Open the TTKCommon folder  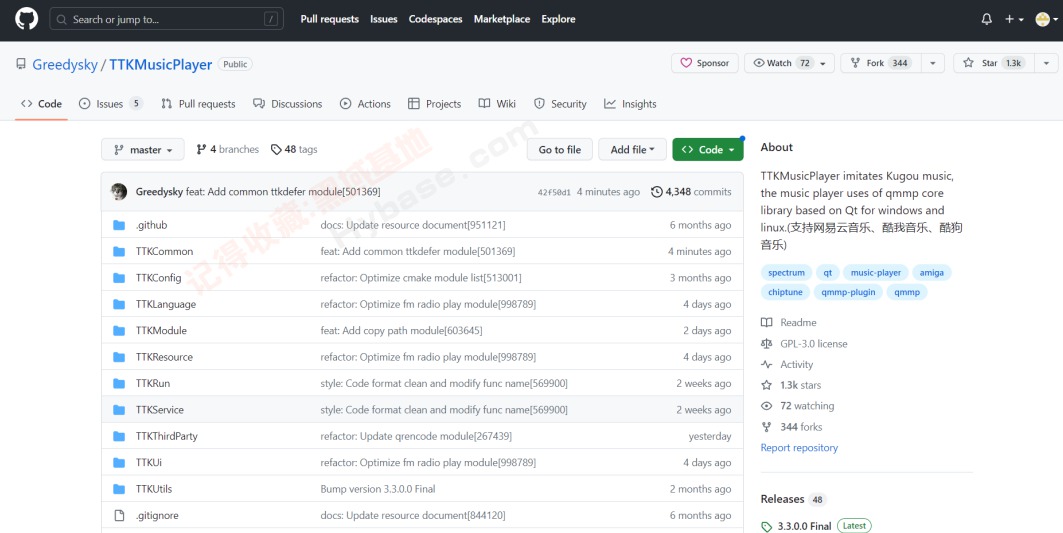[x=164, y=252]
